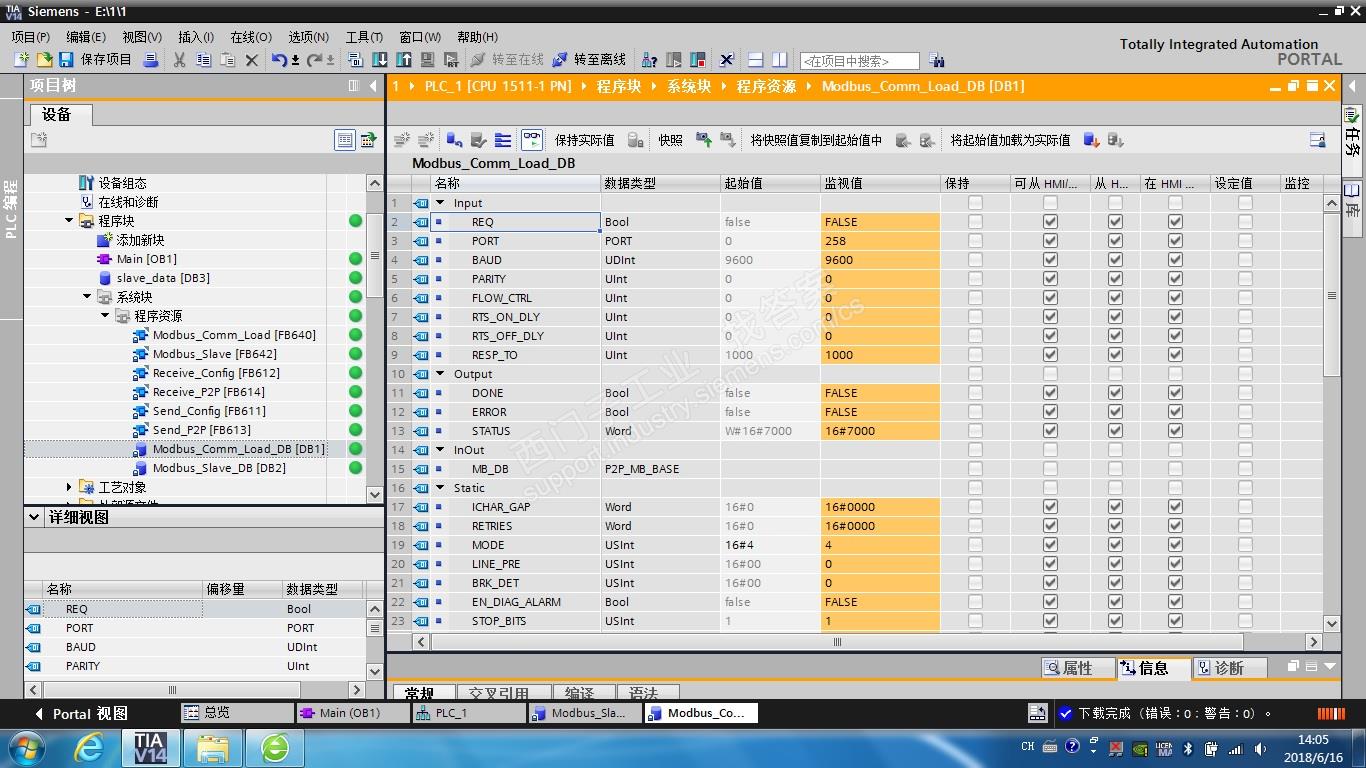Toggle HMI writable checkbox for MODE row
Screen dimensions: 1366x768
pos(1115,545)
